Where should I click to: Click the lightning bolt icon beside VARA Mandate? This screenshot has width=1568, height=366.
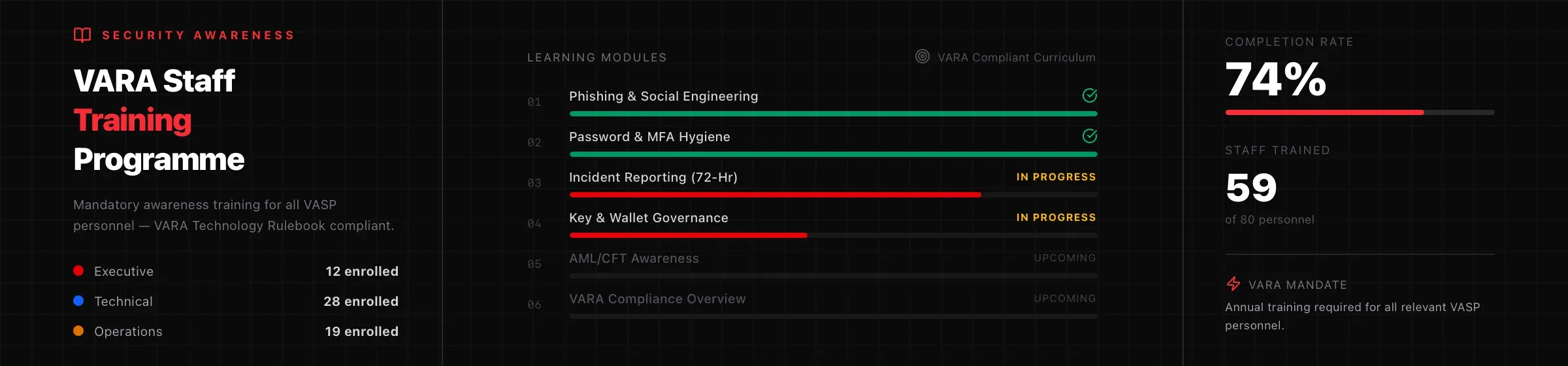click(1233, 284)
